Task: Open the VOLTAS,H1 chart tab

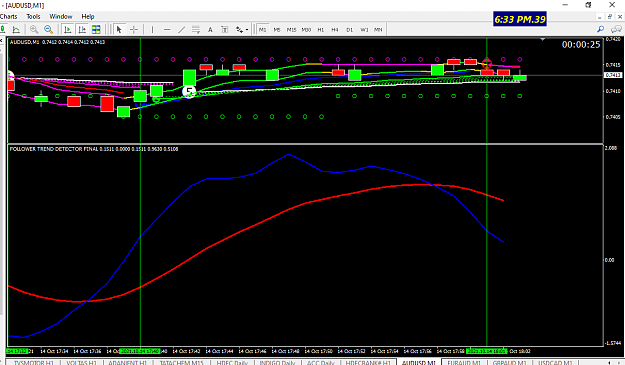Action: [81, 363]
